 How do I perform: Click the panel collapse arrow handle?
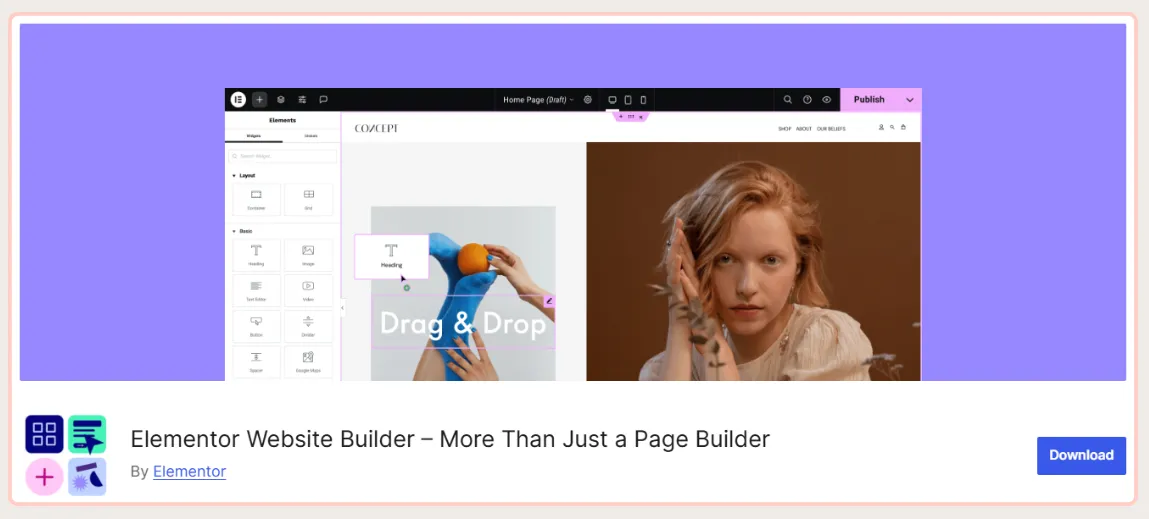coord(342,309)
